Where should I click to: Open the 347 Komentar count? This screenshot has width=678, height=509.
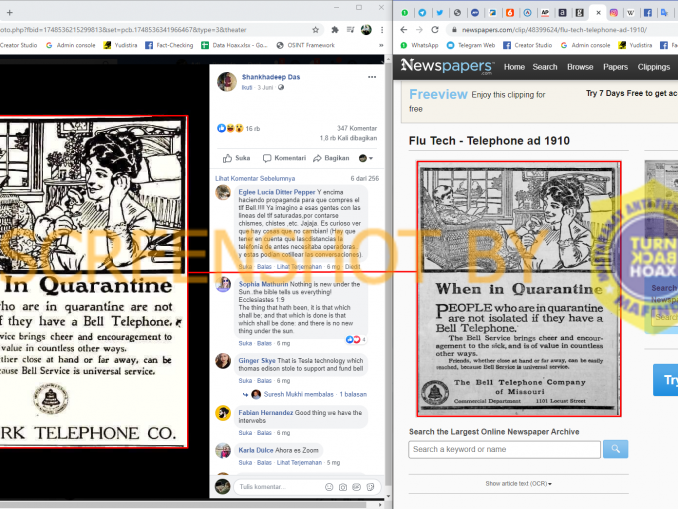click(357, 128)
